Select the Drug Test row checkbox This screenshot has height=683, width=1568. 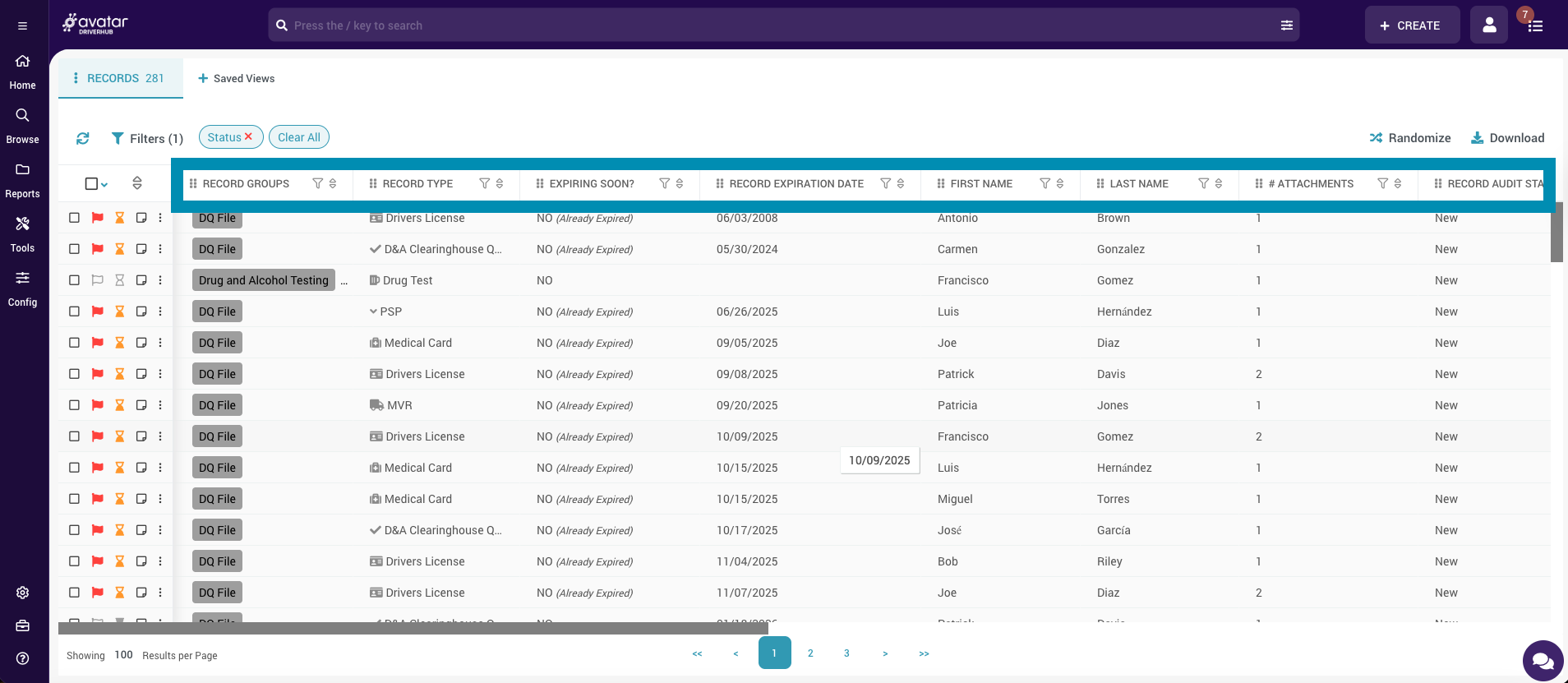click(x=74, y=280)
